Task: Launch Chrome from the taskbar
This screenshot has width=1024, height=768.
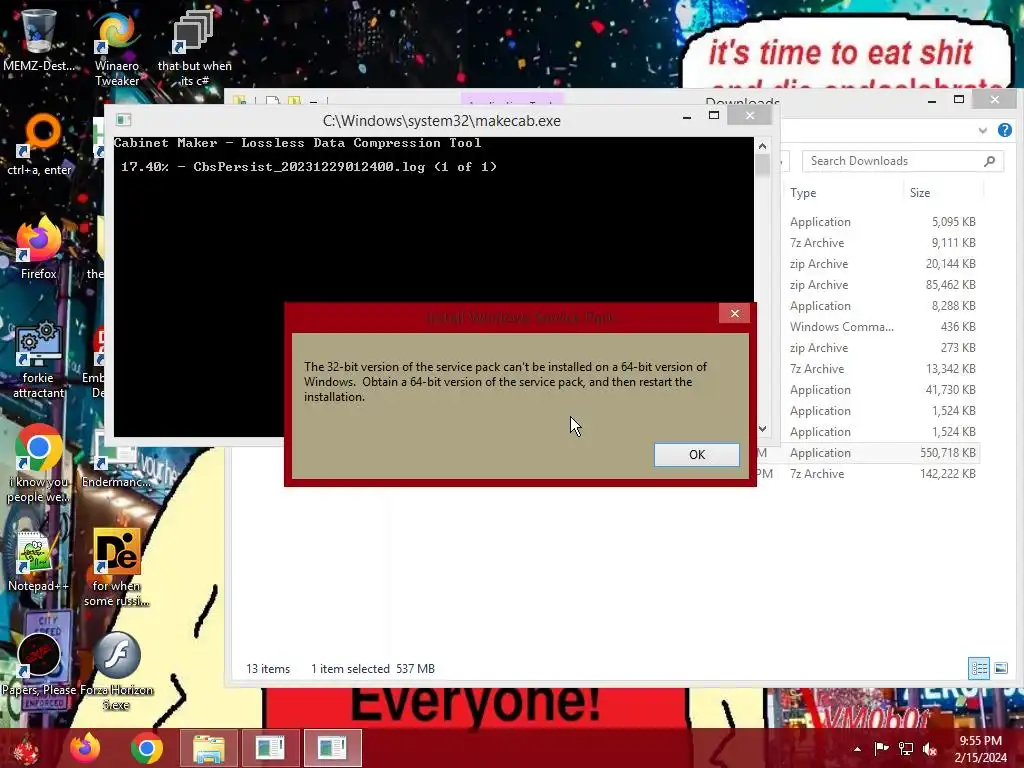Action: pyautogui.click(x=147, y=748)
